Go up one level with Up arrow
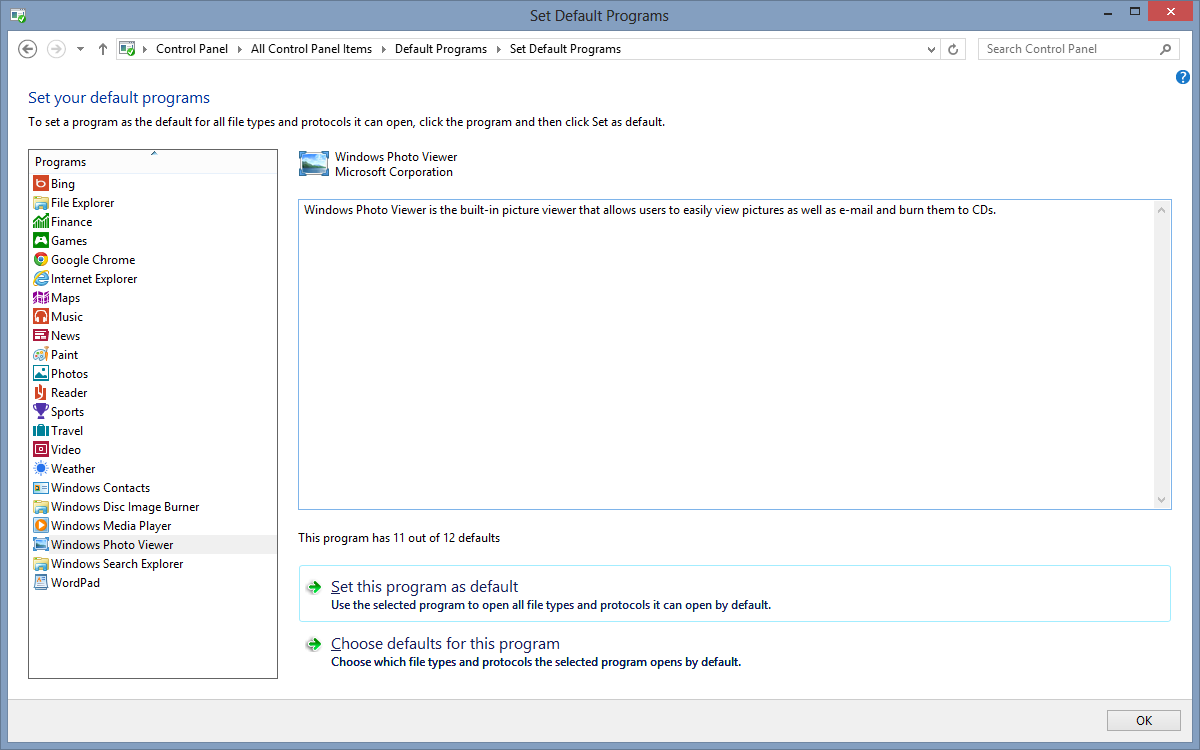The height and width of the screenshot is (750, 1200). click(103, 49)
